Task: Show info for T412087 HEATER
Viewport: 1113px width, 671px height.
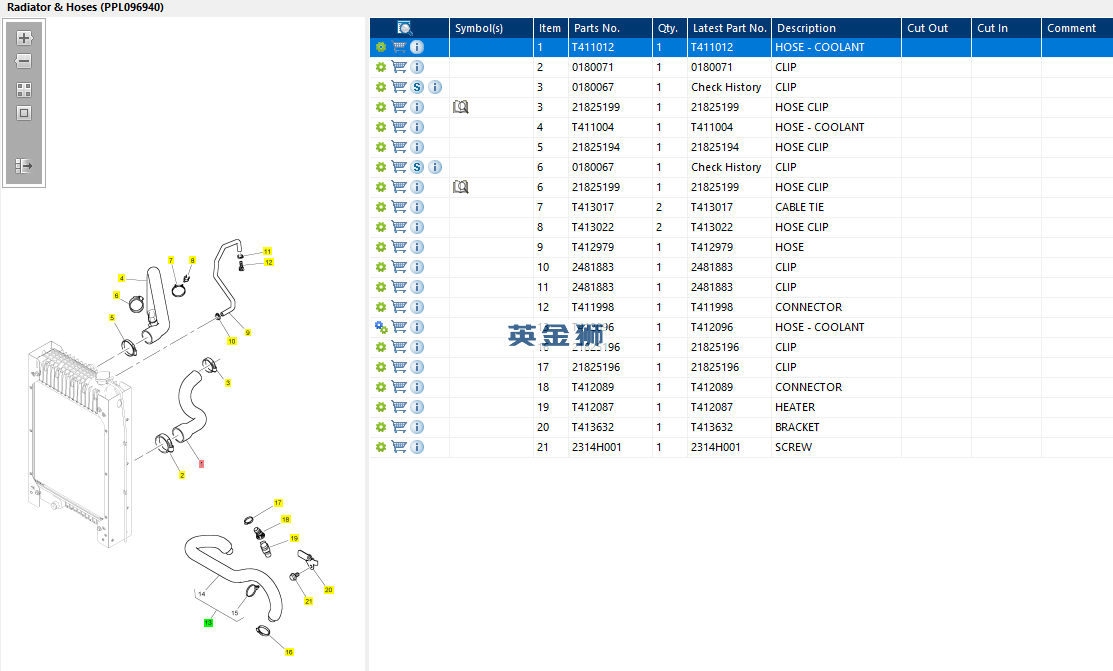Action: [x=417, y=407]
